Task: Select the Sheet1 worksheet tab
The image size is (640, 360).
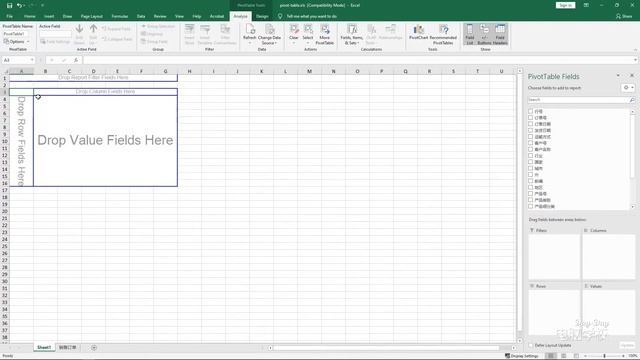Action: coord(44,347)
